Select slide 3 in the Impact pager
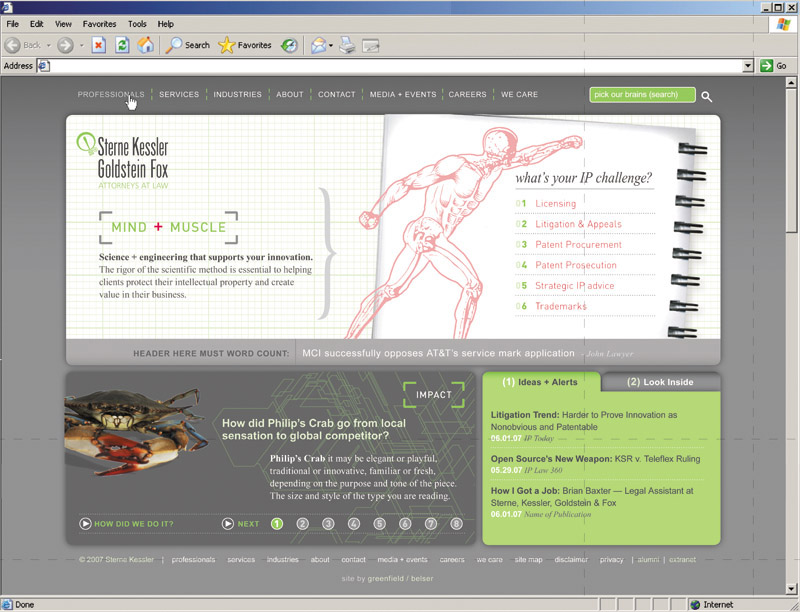 pyautogui.click(x=328, y=524)
